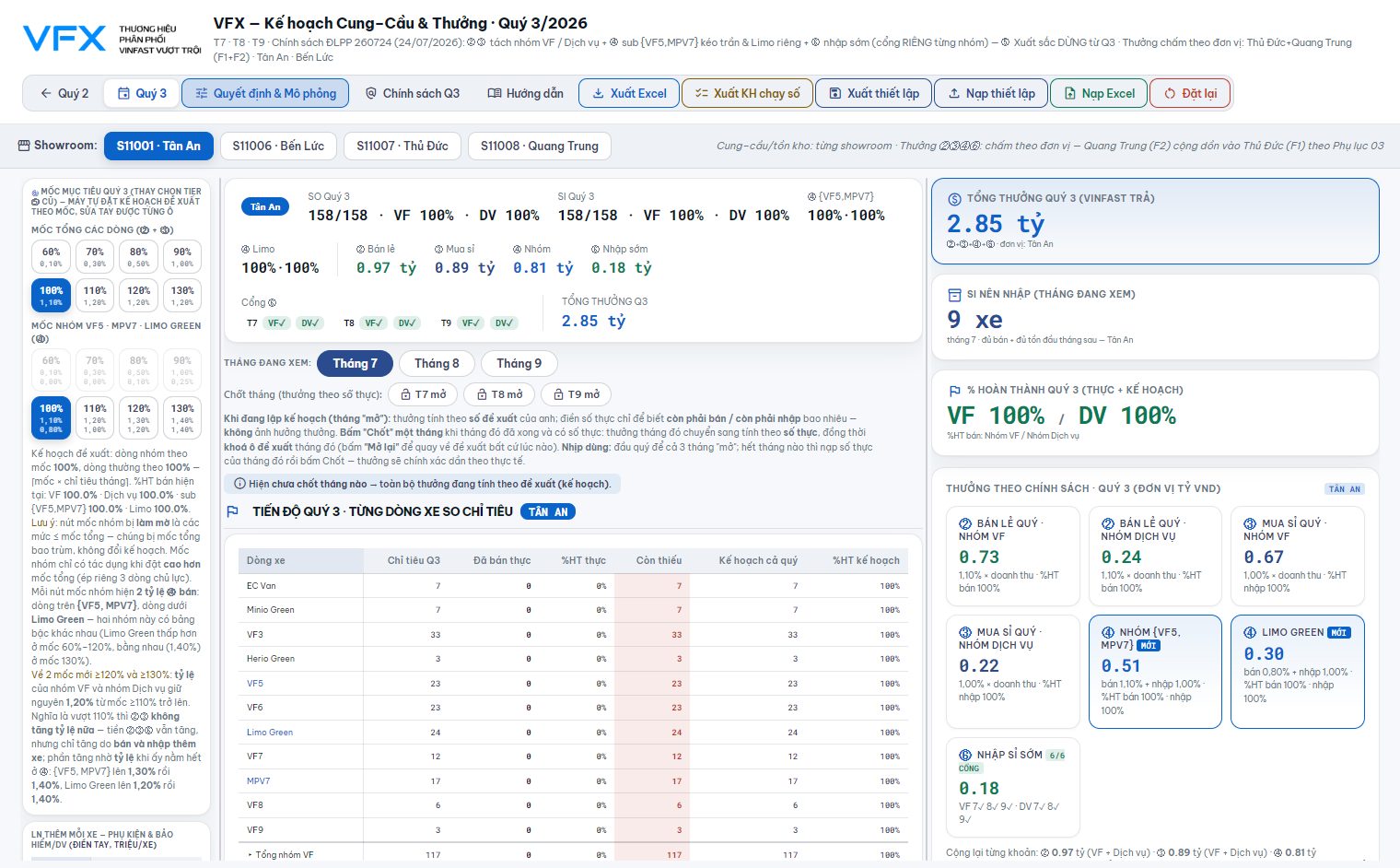Lock month with T7 mở toggle
This screenshot has height=868, width=1400.
tap(423, 394)
